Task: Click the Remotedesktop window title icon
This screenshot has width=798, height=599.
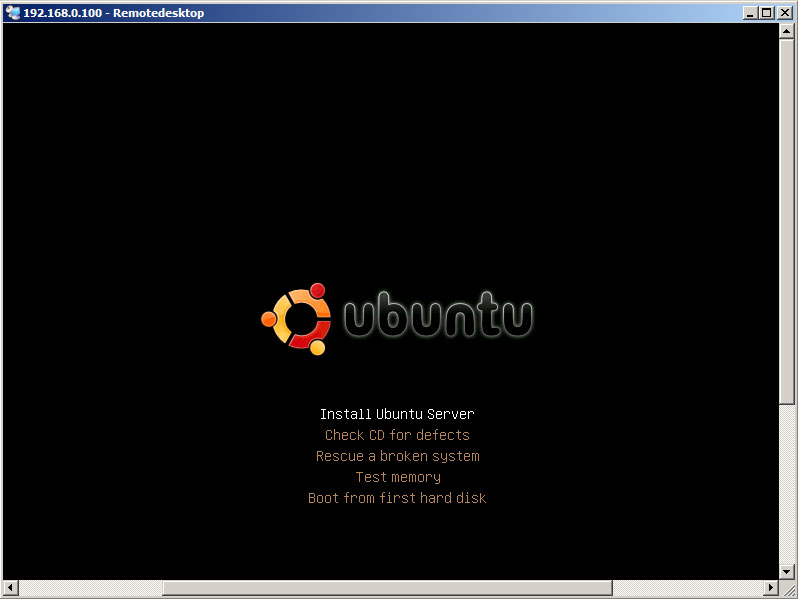Action: tap(13, 13)
